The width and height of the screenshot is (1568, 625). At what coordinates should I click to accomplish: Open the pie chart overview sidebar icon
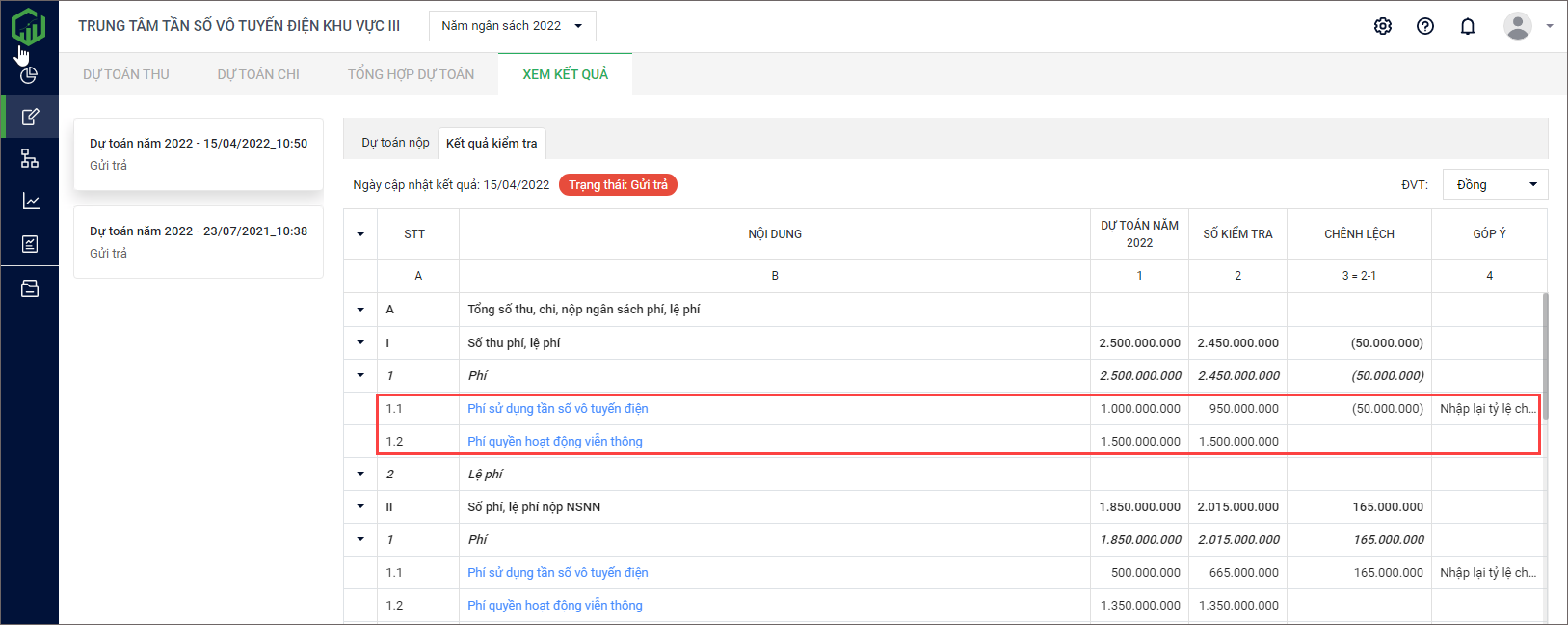click(30, 74)
